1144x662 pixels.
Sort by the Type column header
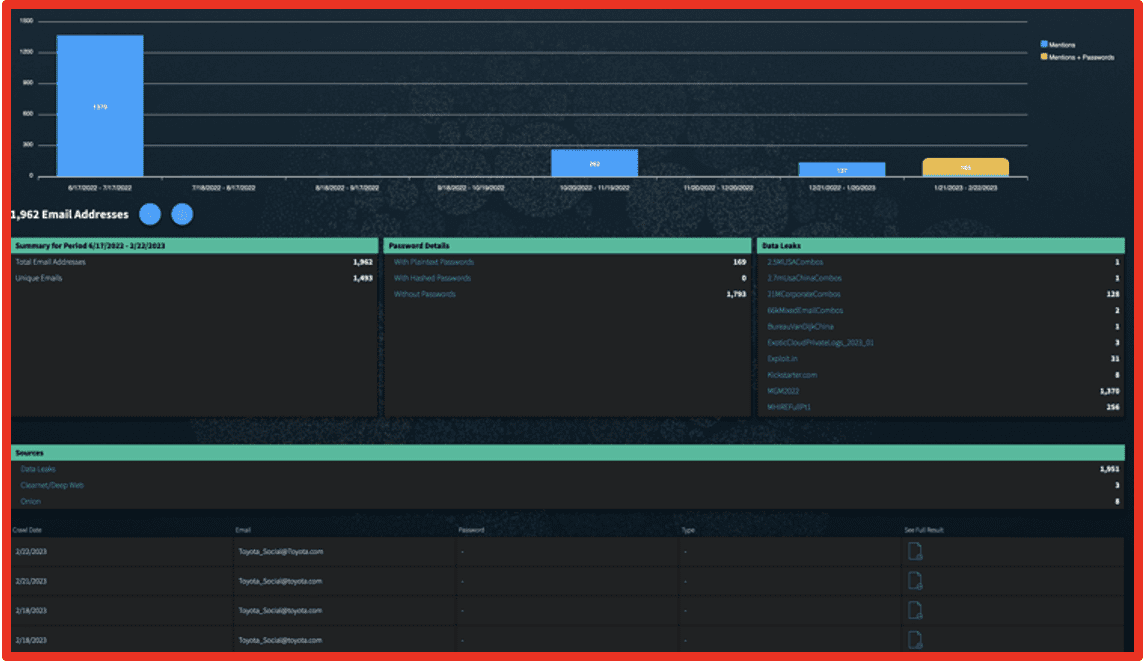[688, 530]
